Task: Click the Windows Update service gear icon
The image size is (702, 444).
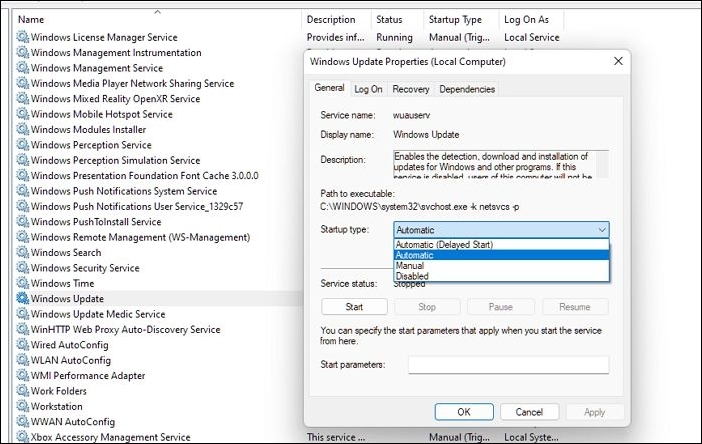Action: coord(23,299)
